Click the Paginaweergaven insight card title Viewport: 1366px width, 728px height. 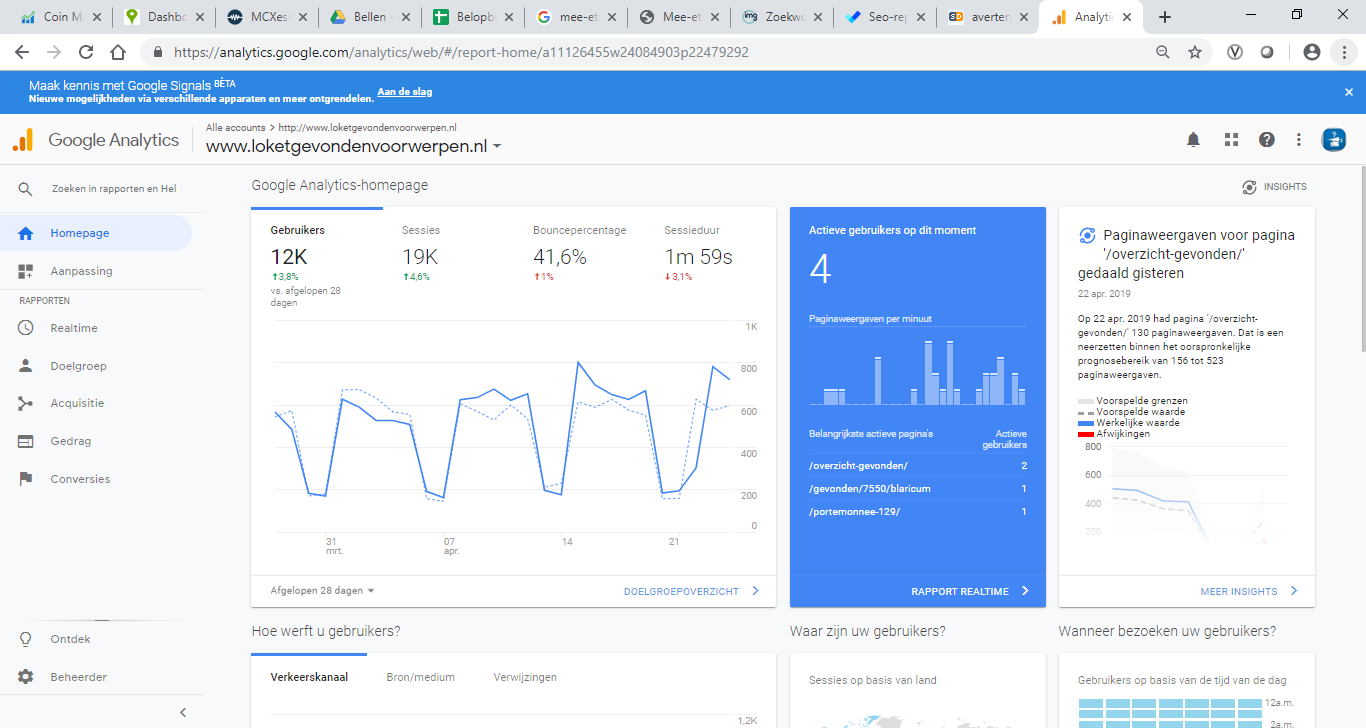point(1188,254)
